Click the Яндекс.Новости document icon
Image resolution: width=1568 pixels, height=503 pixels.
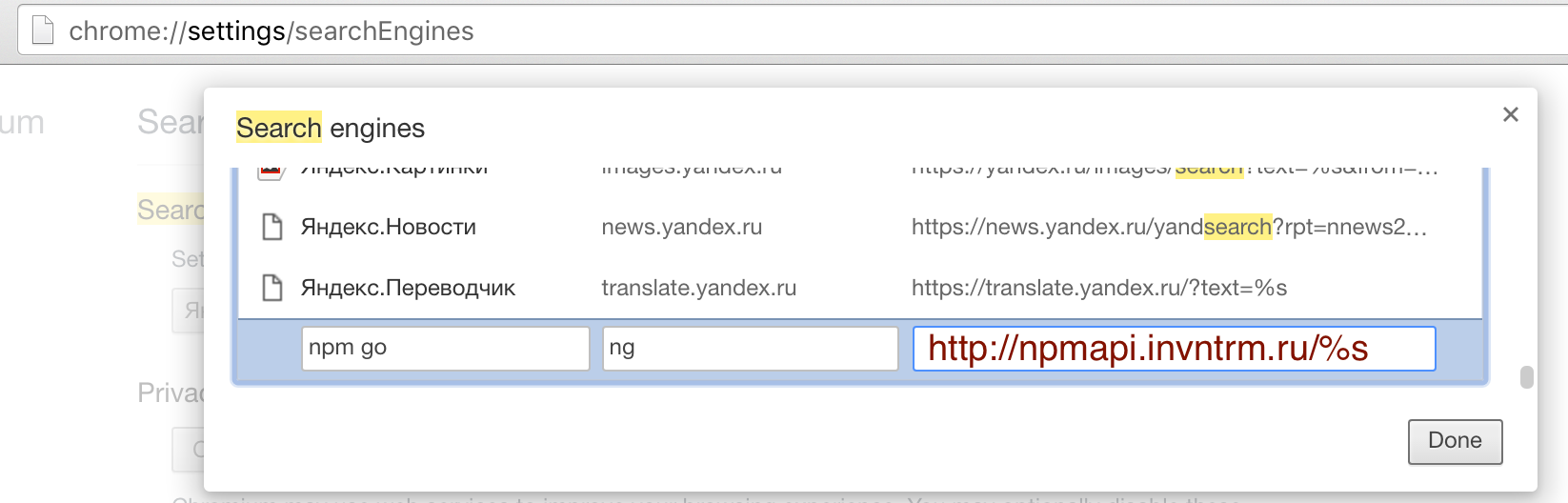[272, 227]
